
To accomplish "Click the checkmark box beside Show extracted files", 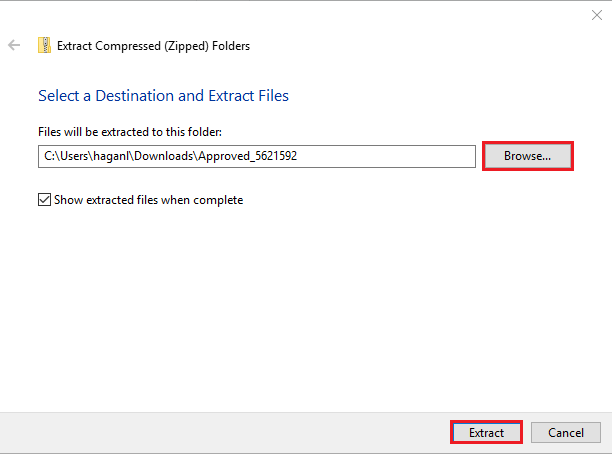I will (44, 199).
